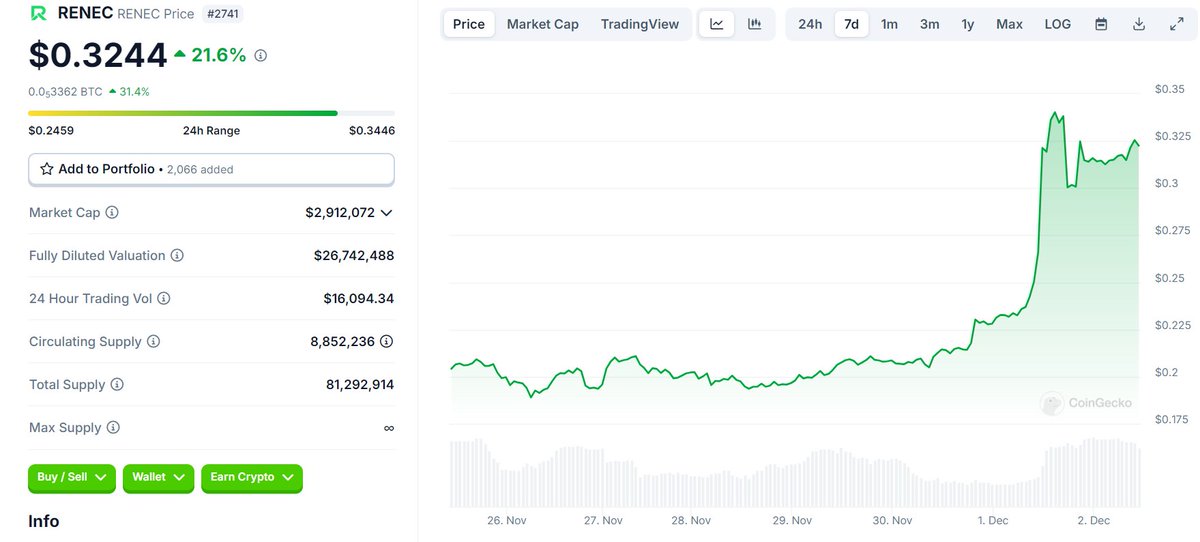Switch to the TradingView tab
The width and height of the screenshot is (1200, 542).
point(640,24)
